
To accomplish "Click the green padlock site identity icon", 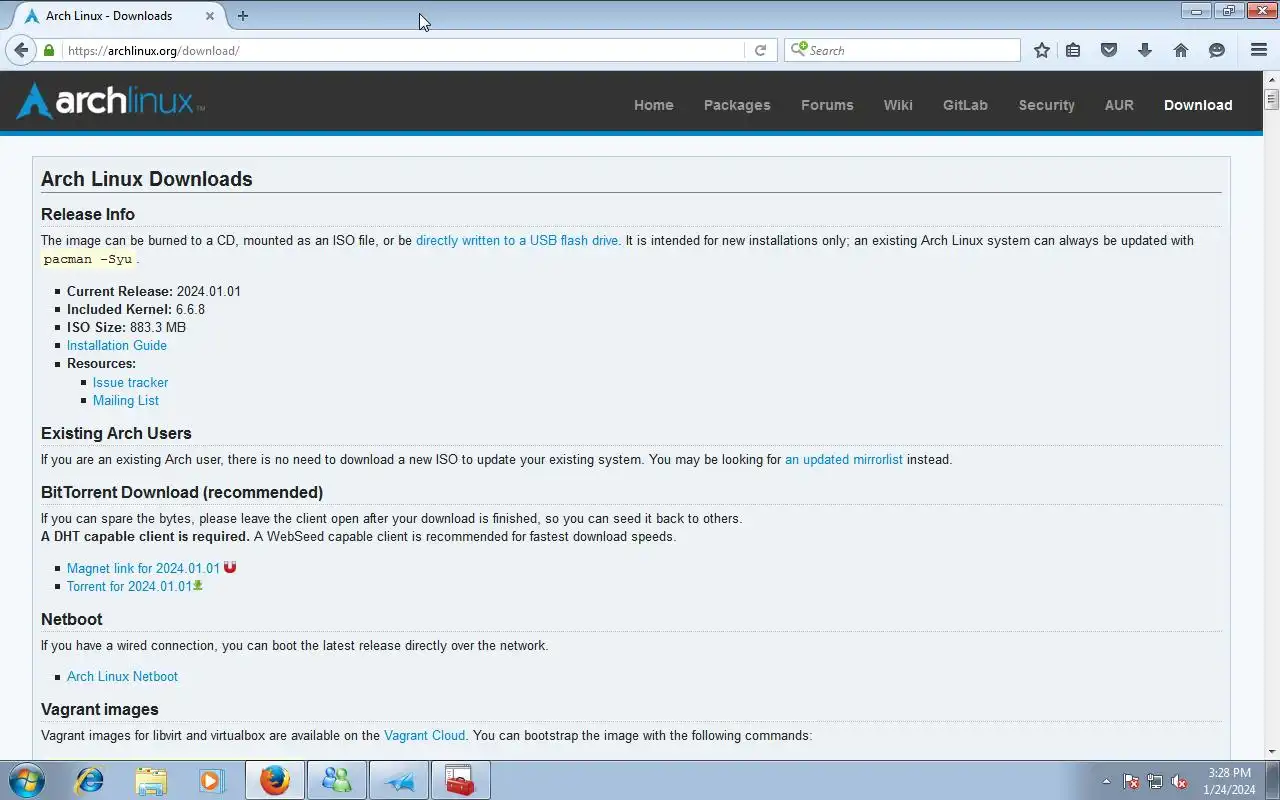I will [x=49, y=50].
